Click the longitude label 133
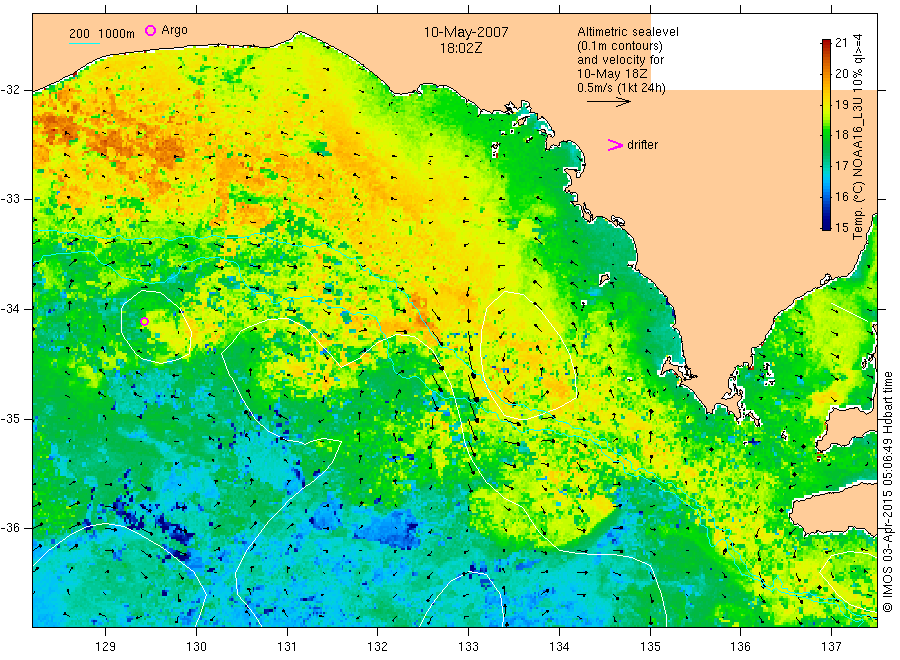Image resolution: width=900 pixels, height=660 pixels. click(x=468, y=647)
